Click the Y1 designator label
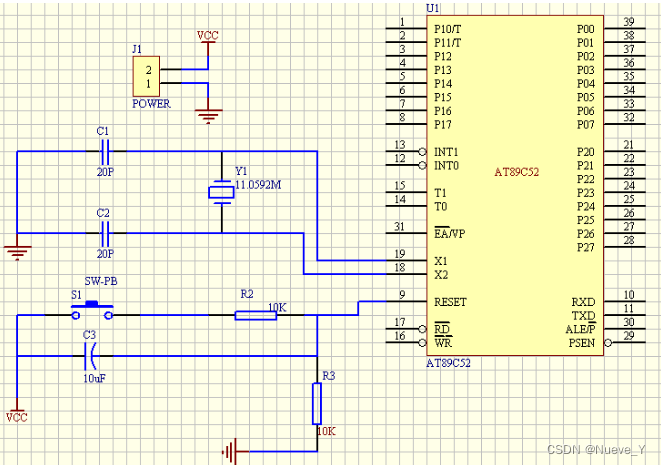 pos(241,171)
